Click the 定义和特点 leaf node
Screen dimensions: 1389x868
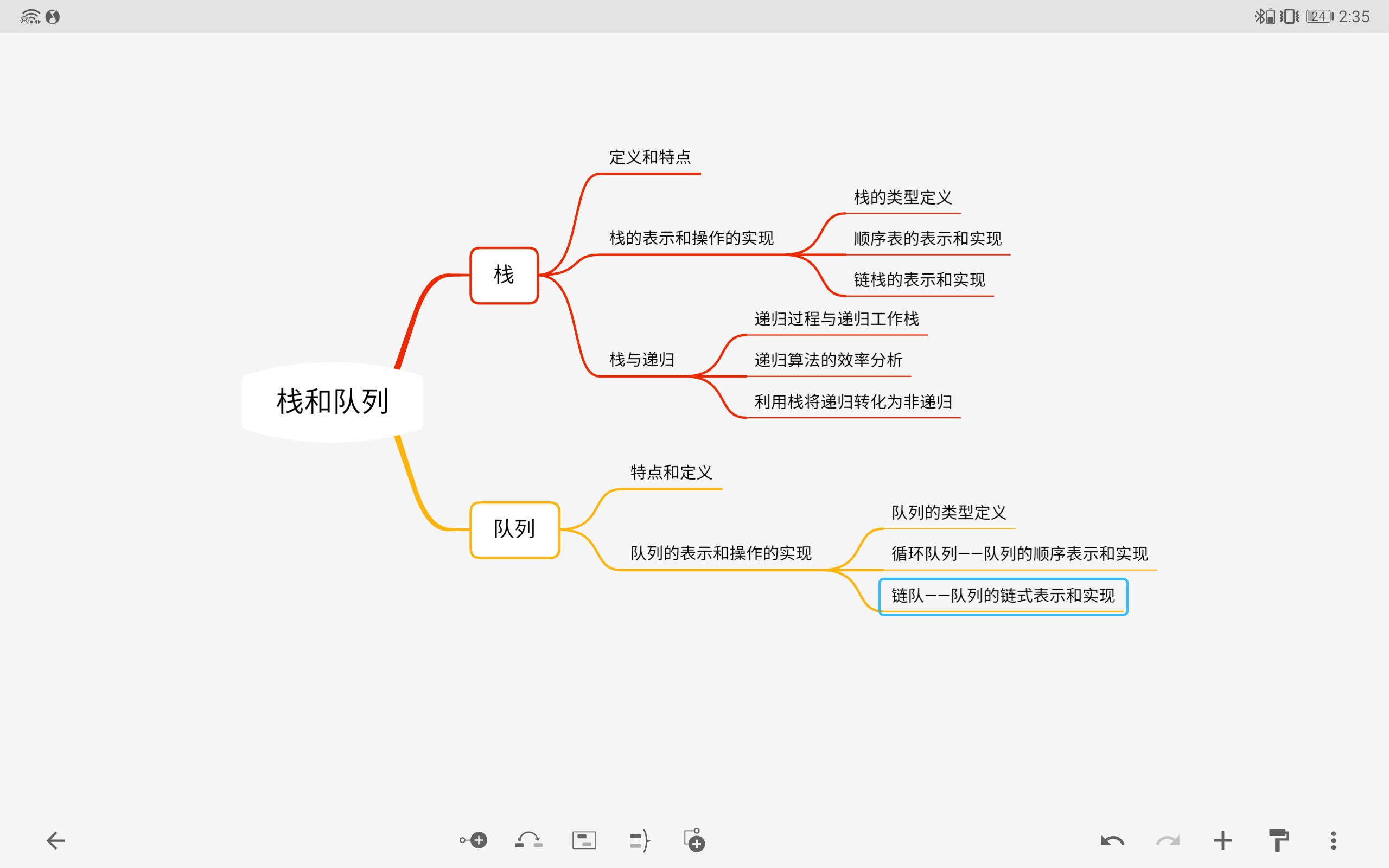651,156
